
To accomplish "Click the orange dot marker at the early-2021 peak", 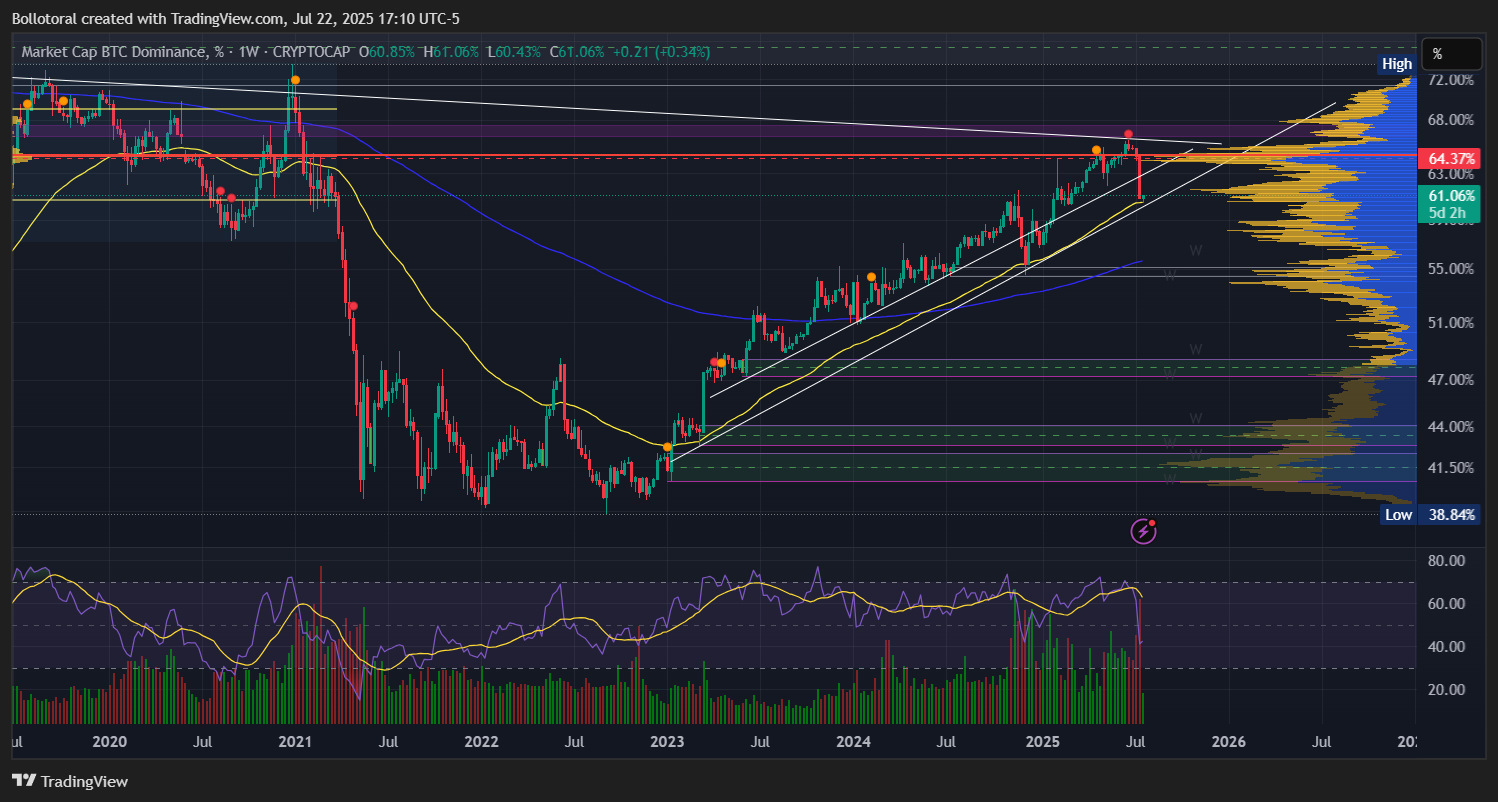I will click(x=295, y=79).
